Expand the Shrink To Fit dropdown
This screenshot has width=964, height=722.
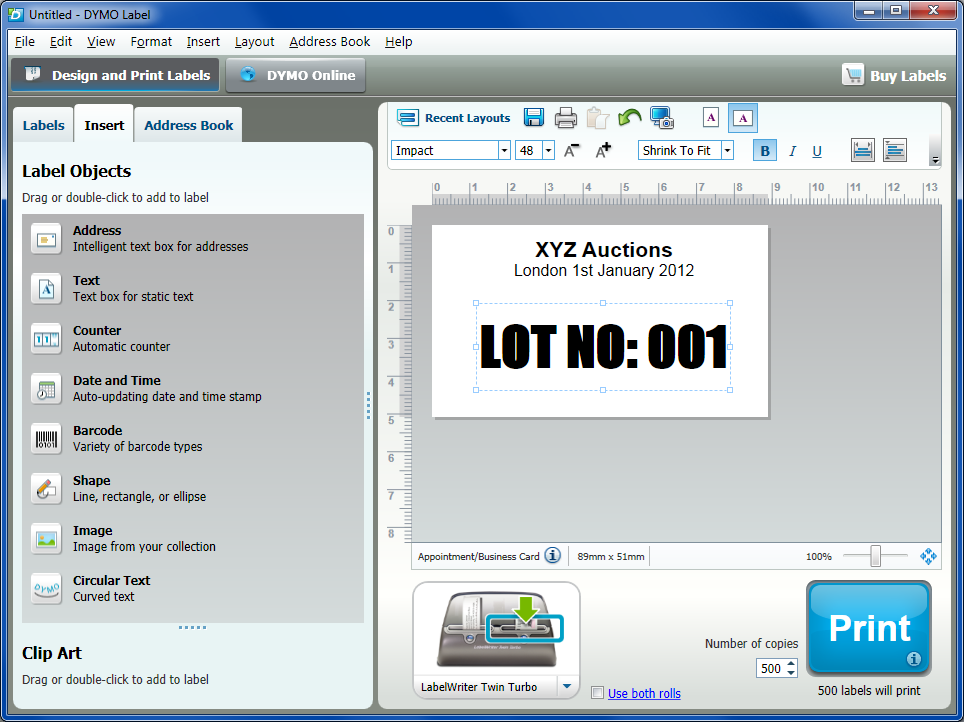(727, 151)
